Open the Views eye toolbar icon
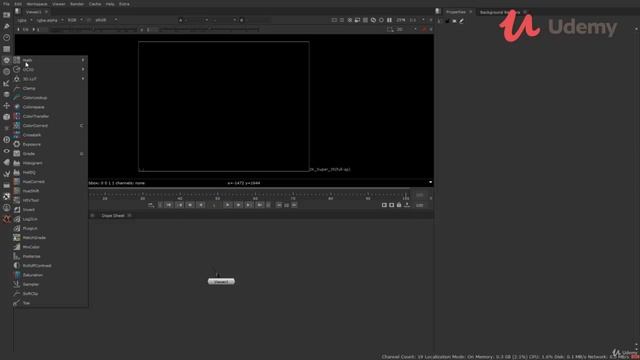The image size is (640, 360). [7, 151]
